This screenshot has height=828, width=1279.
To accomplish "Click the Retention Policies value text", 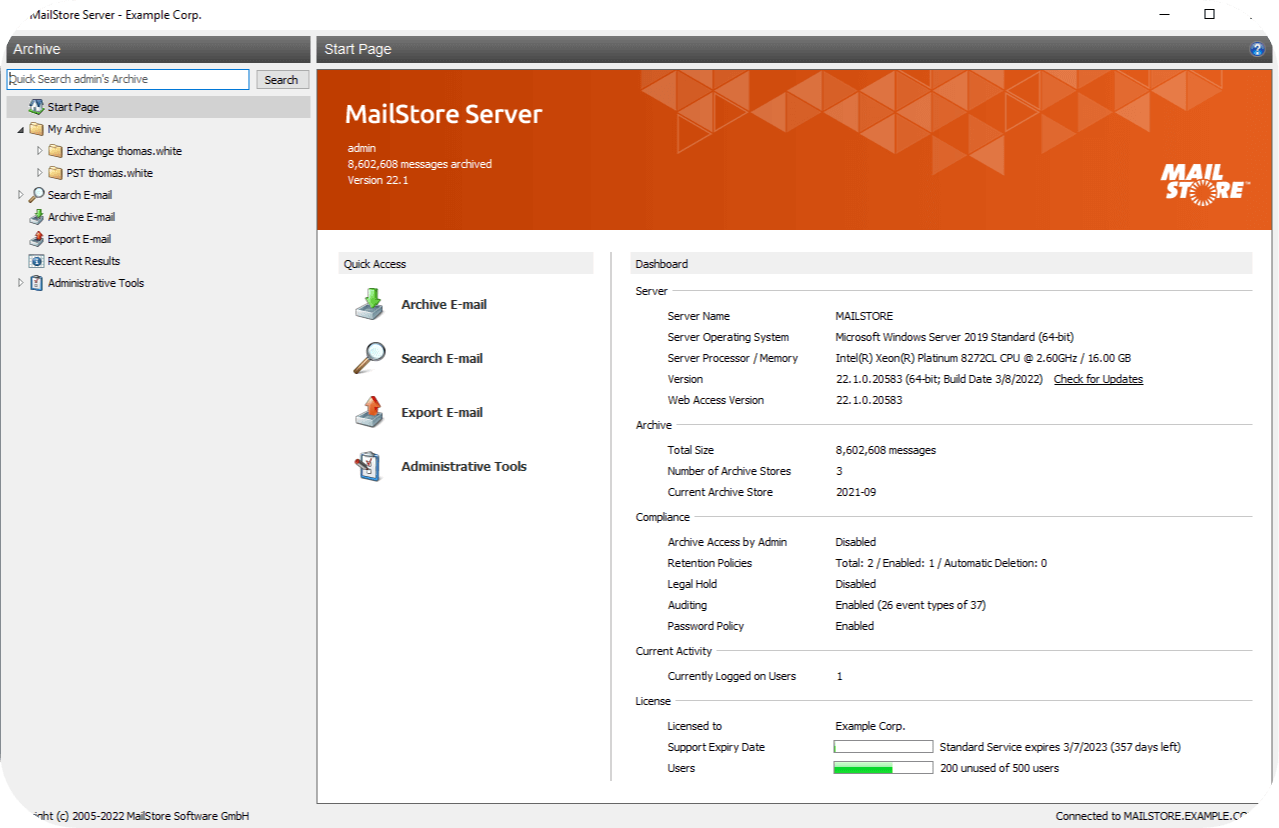I will [x=941, y=563].
